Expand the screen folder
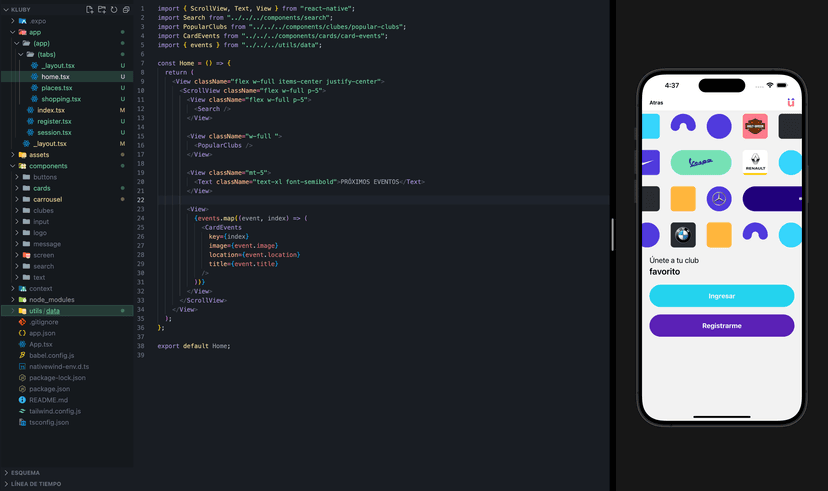This screenshot has width=828, height=491. click(x=17, y=254)
